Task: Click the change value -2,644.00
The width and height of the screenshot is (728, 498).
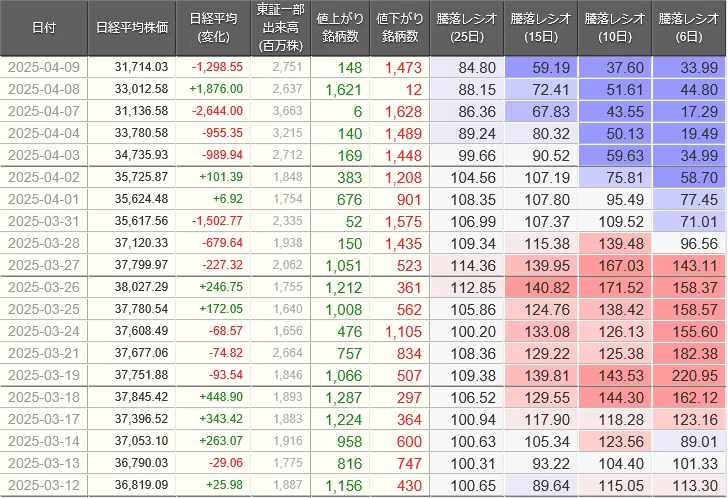Action: point(217,111)
